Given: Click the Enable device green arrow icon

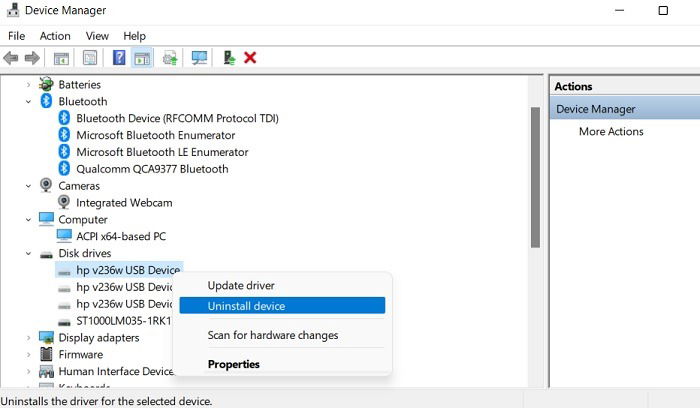Looking at the screenshot, I should pyautogui.click(x=229, y=58).
